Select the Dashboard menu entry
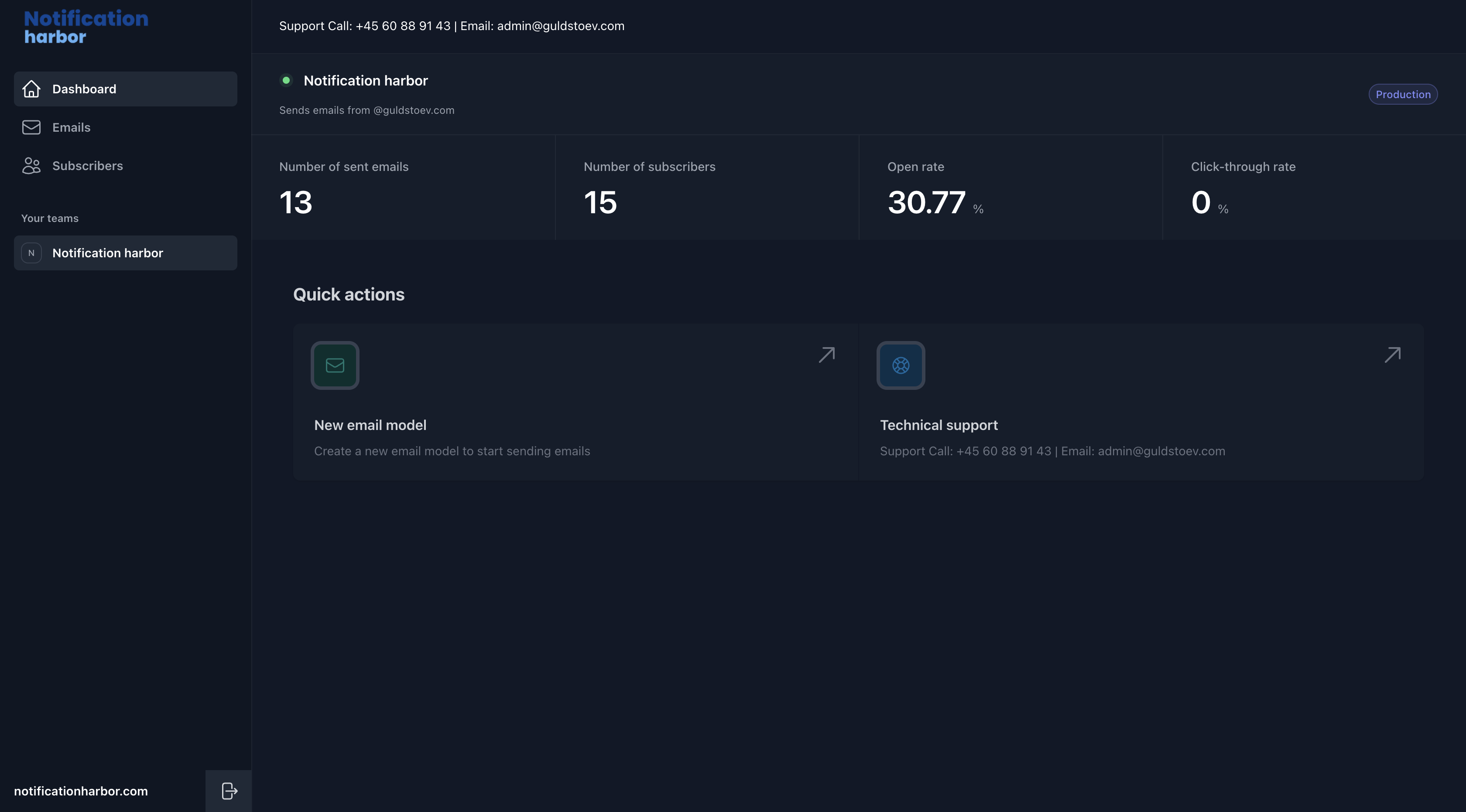 [84, 89]
